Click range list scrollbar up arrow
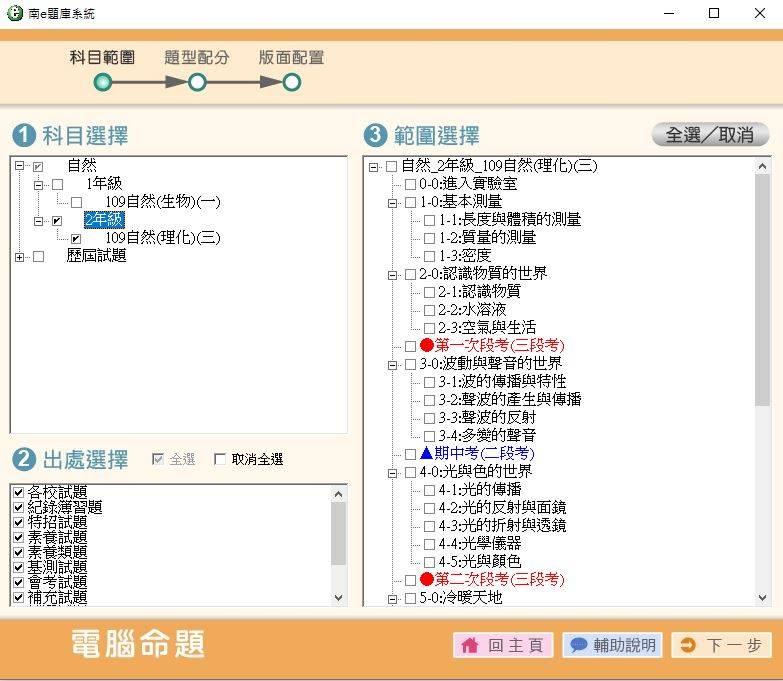This screenshot has width=783, height=681. (x=762, y=166)
